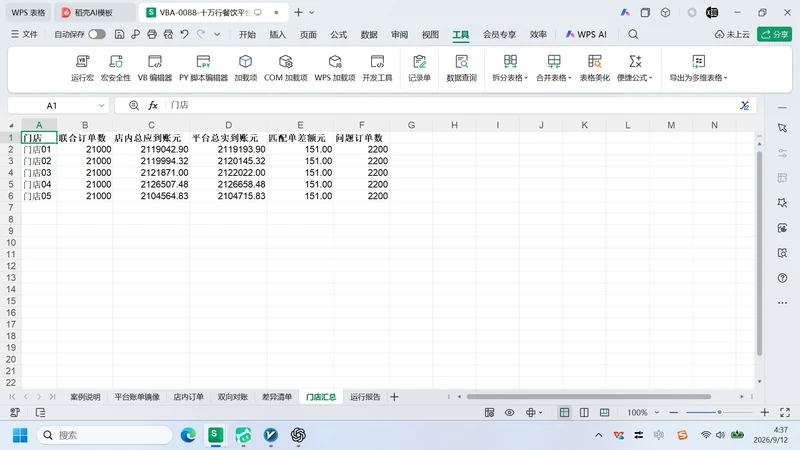Click the WPS AI button

(x=586, y=34)
